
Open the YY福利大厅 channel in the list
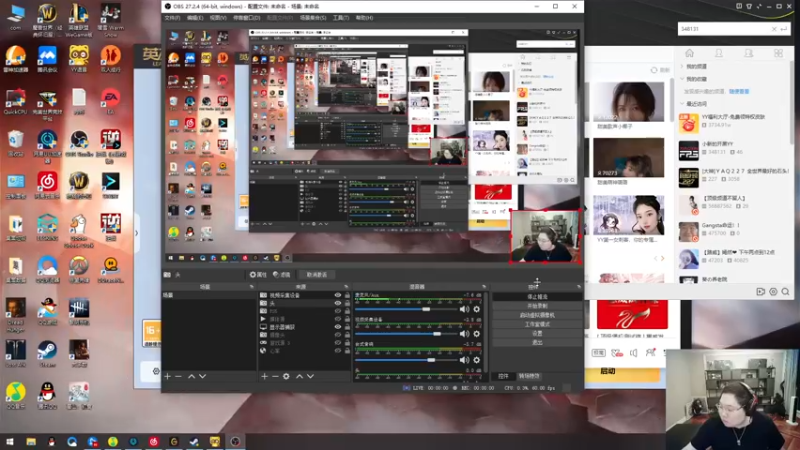coord(734,123)
